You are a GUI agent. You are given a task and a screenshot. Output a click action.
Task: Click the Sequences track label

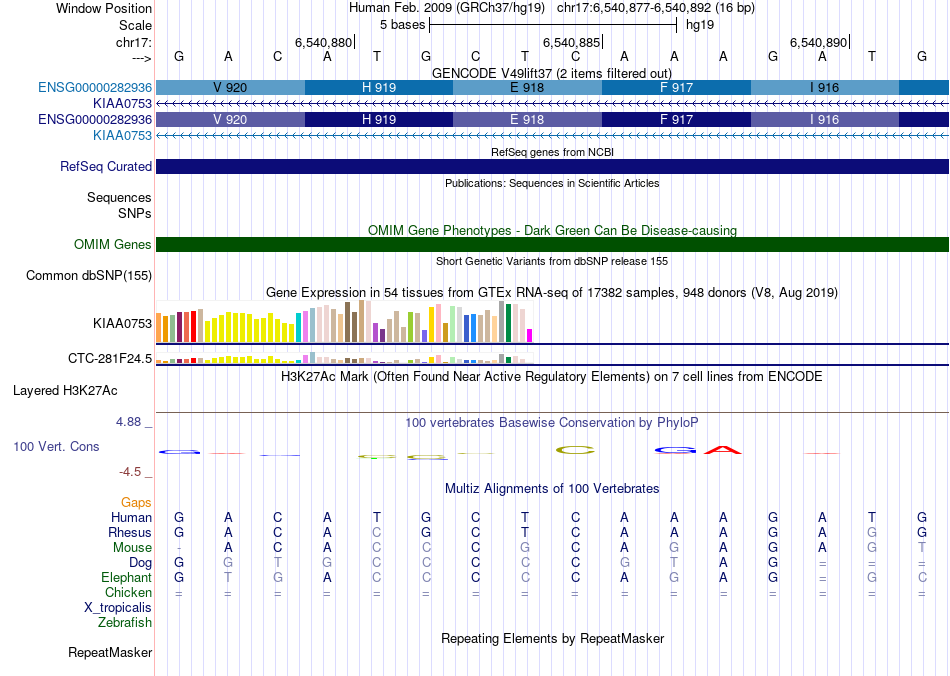point(119,197)
